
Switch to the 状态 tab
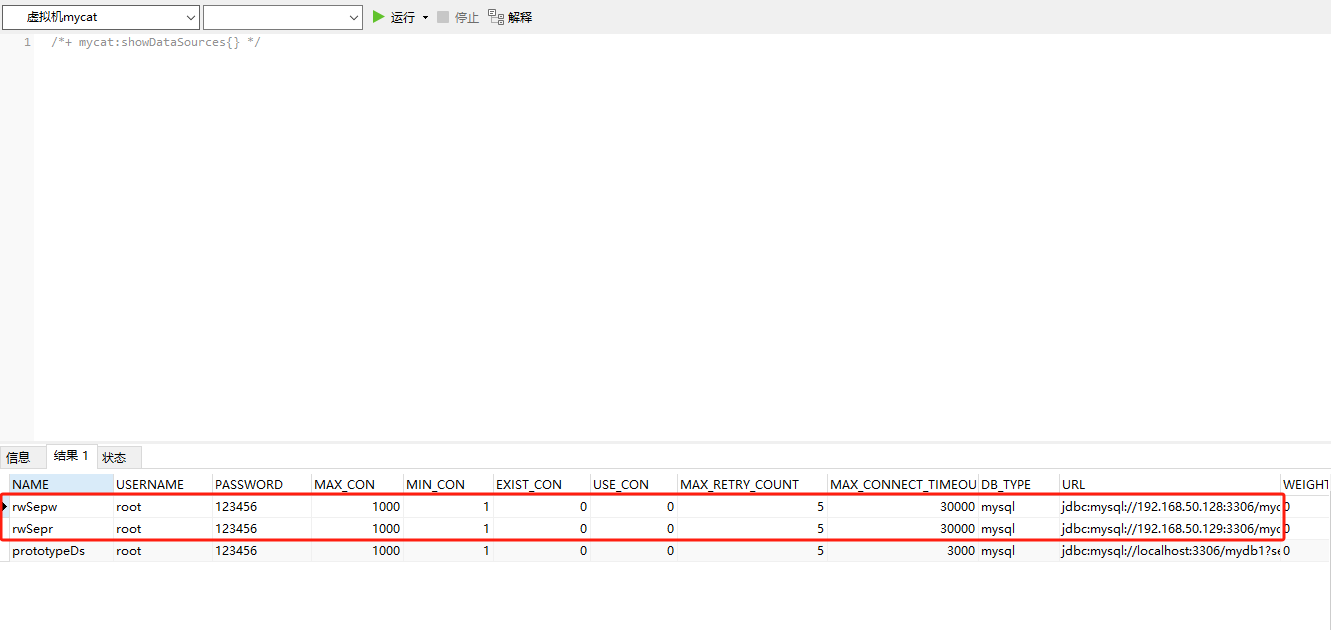(x=115, y=457)
